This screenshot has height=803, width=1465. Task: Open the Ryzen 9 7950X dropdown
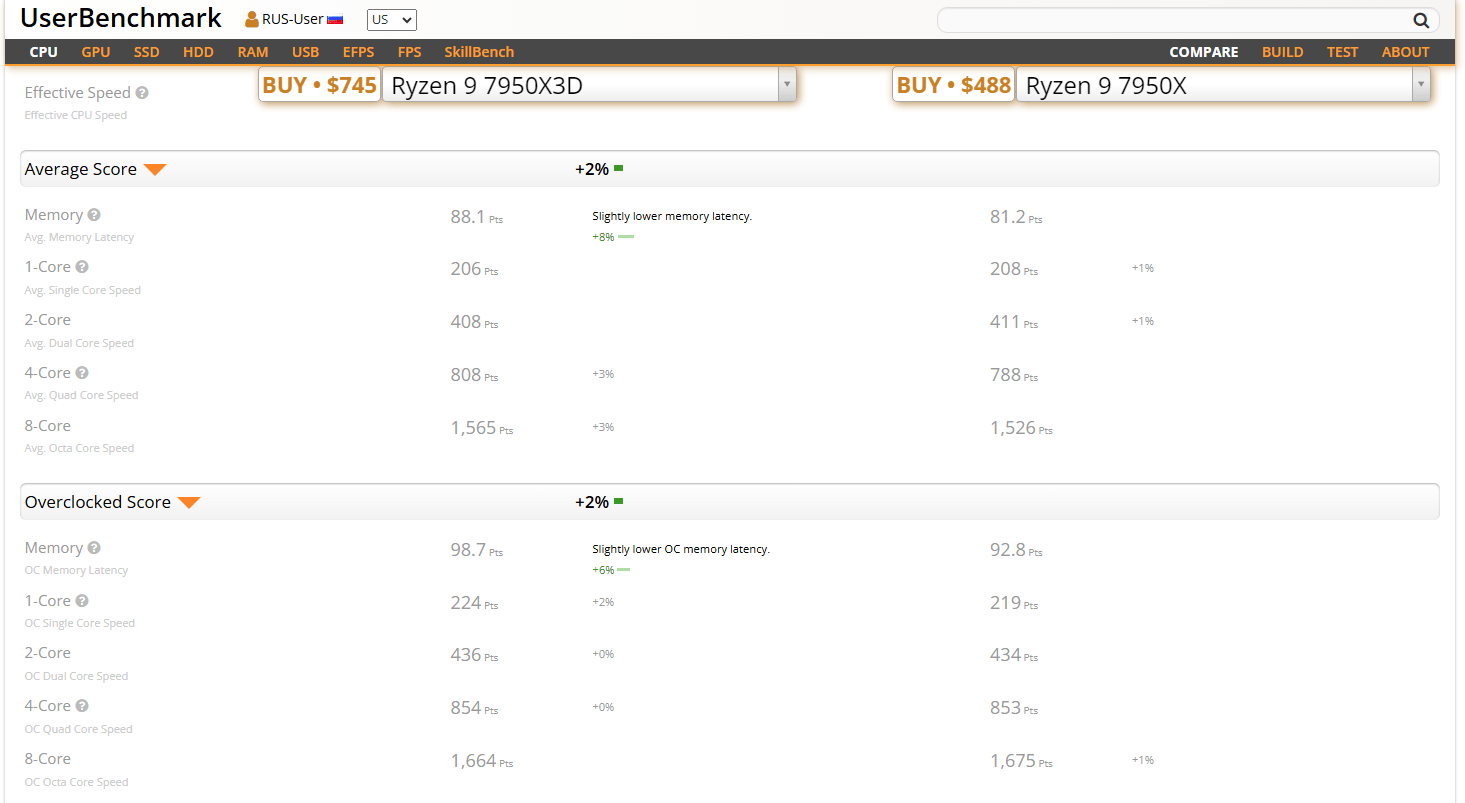click(1420, 86)
